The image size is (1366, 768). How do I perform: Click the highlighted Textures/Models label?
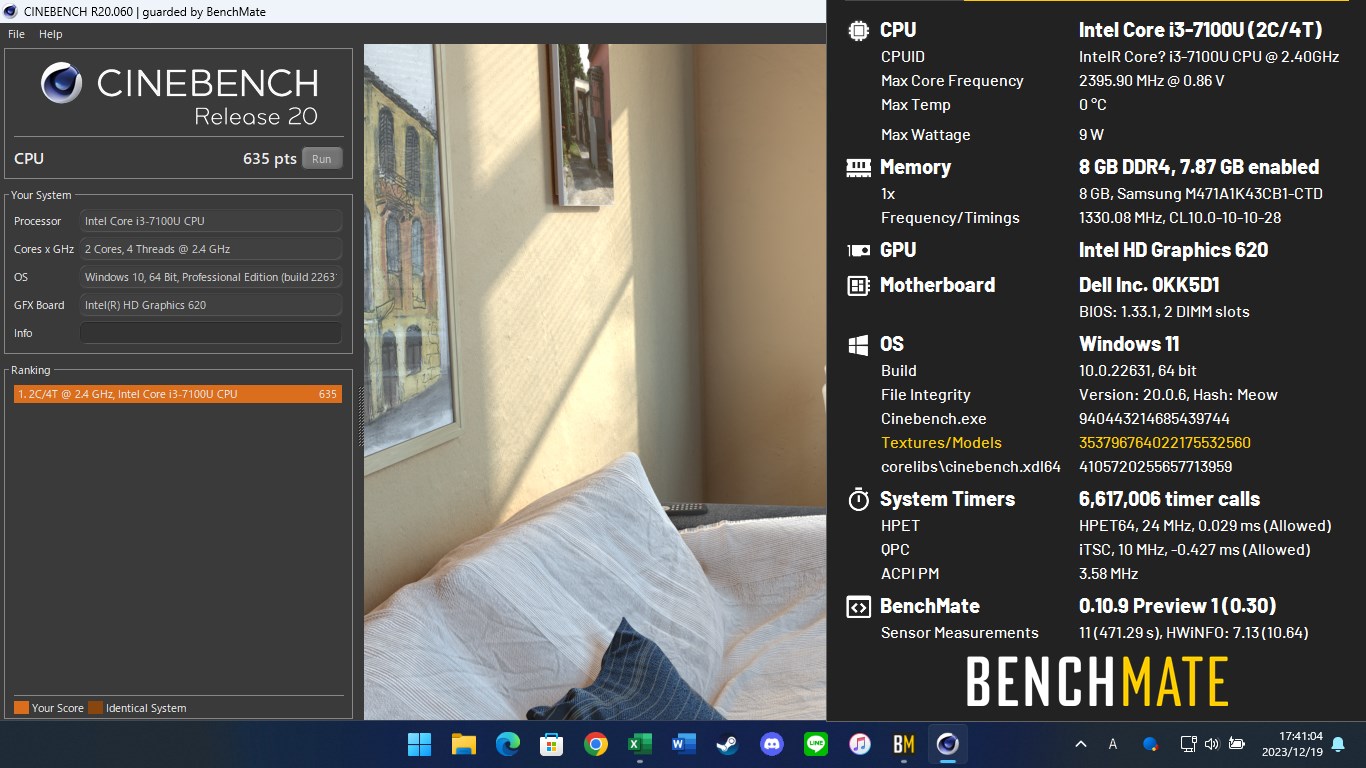coord(941,443)
